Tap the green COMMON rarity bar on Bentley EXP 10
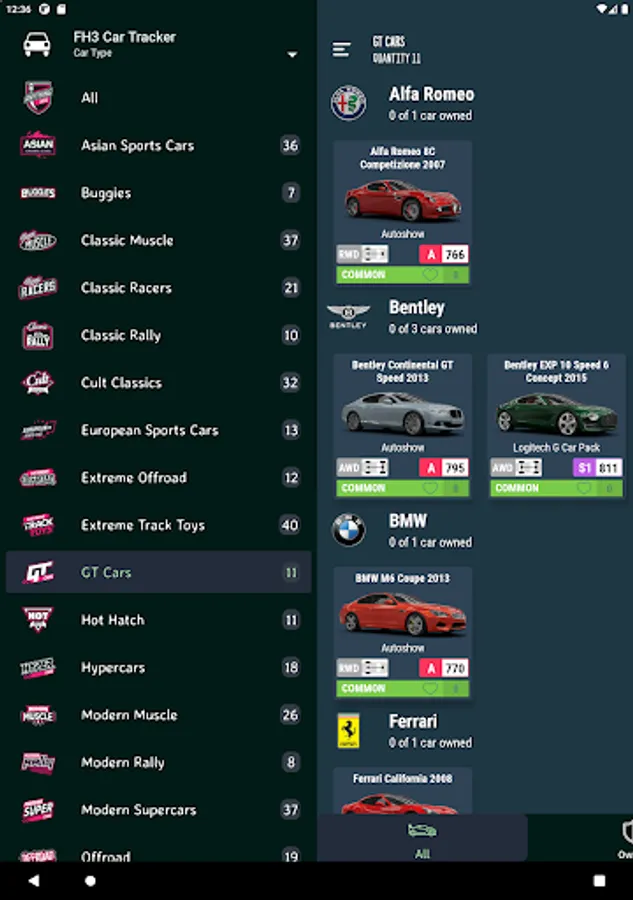Viewport: 633px width, 900px height. point(556,488)
